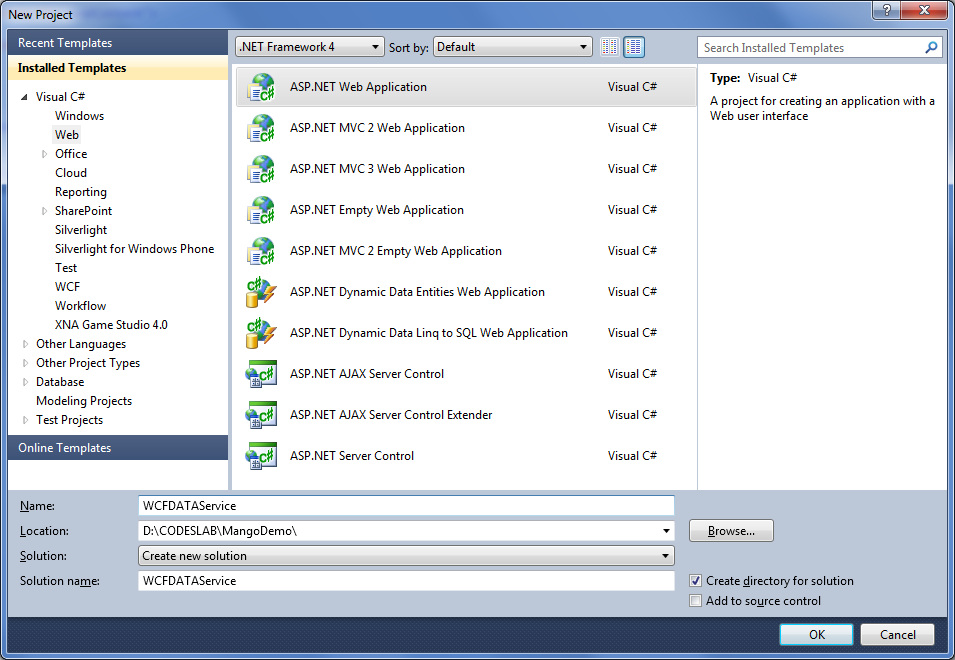Click the project Name text field
The height and width of the screenshot is (660, 955).
coord(405,506)
